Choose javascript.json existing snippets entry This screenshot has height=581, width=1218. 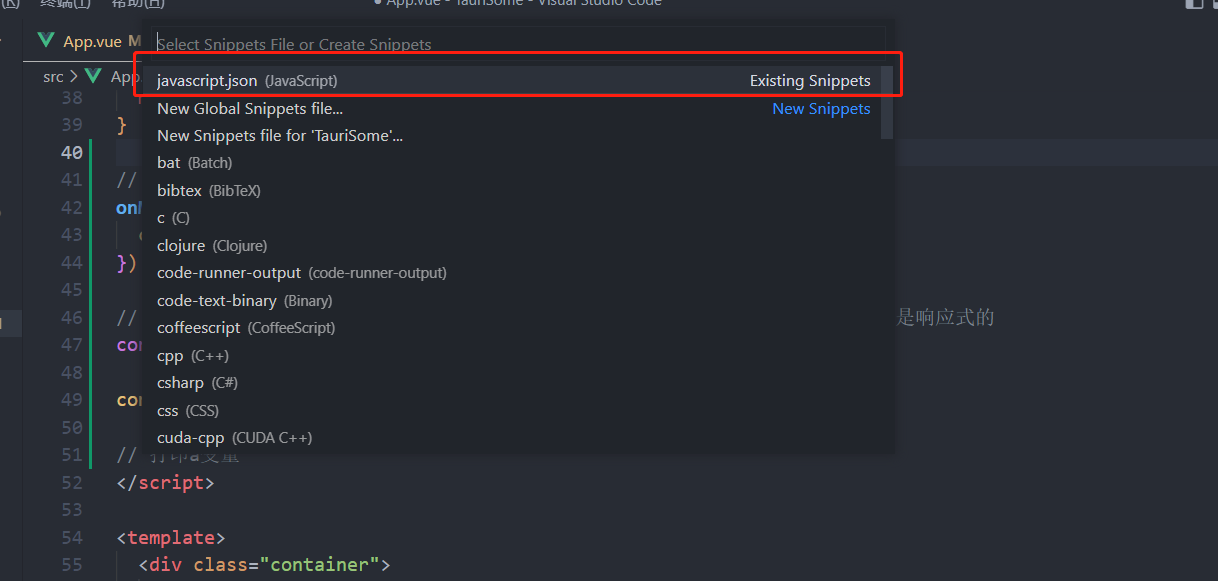(x=514, y=81)
